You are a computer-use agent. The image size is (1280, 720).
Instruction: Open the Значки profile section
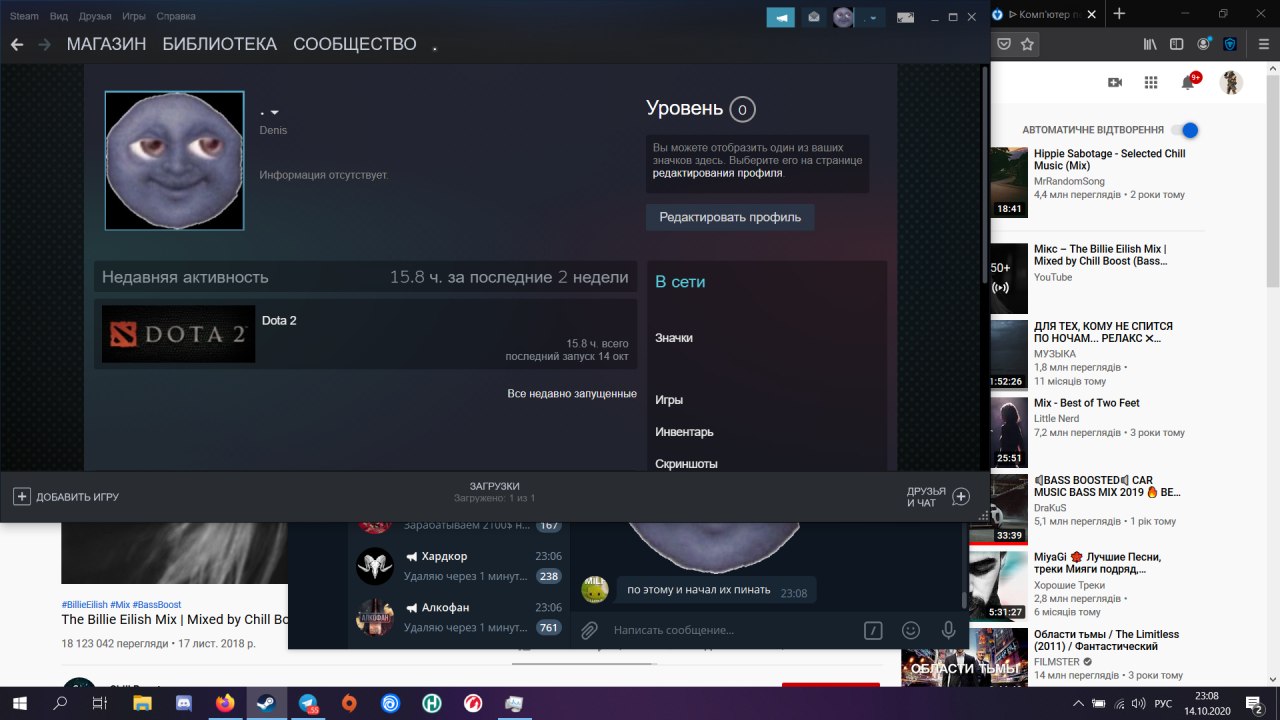674,338
